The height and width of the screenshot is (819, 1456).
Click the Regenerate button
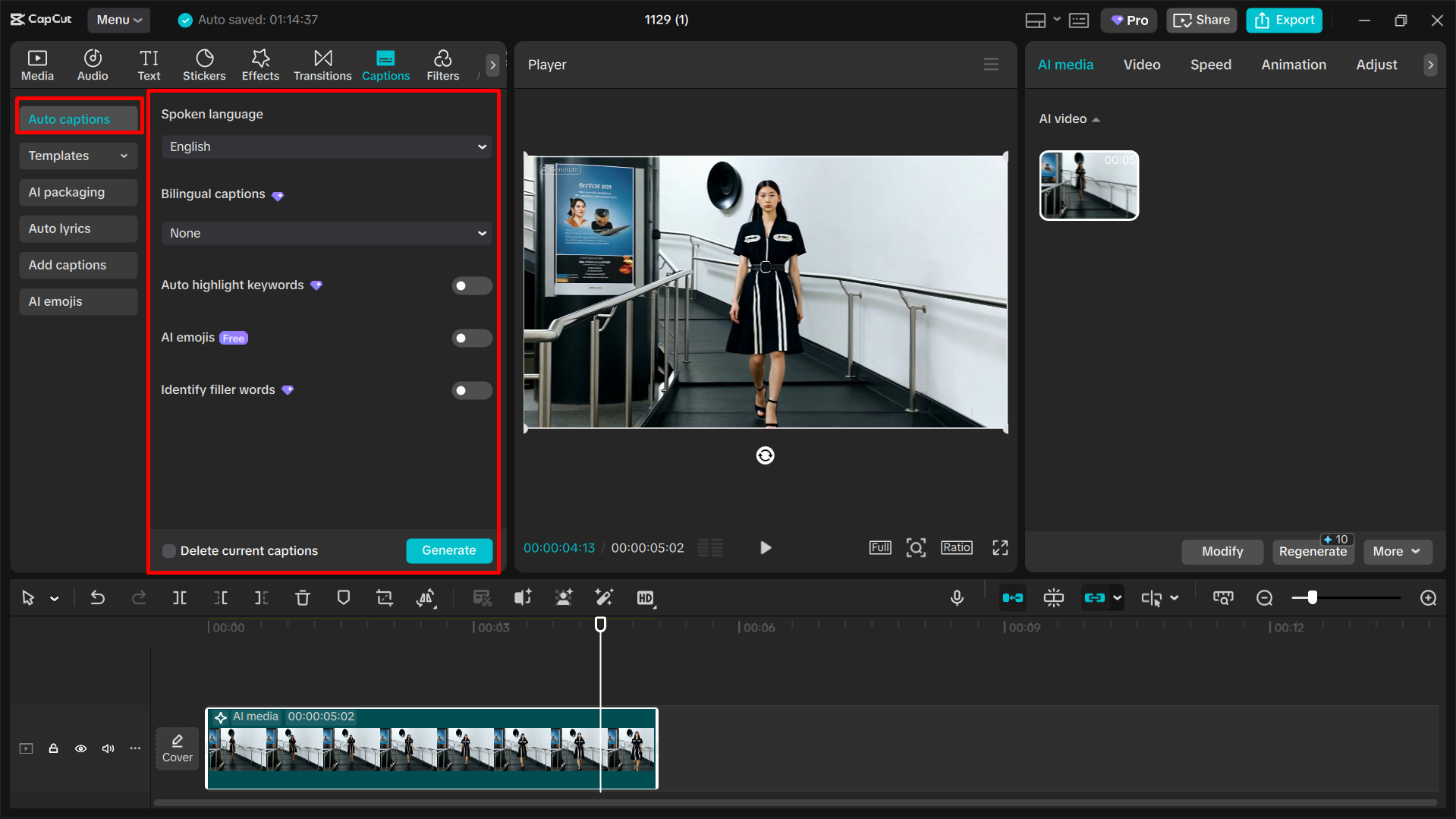coord(1313,552)
